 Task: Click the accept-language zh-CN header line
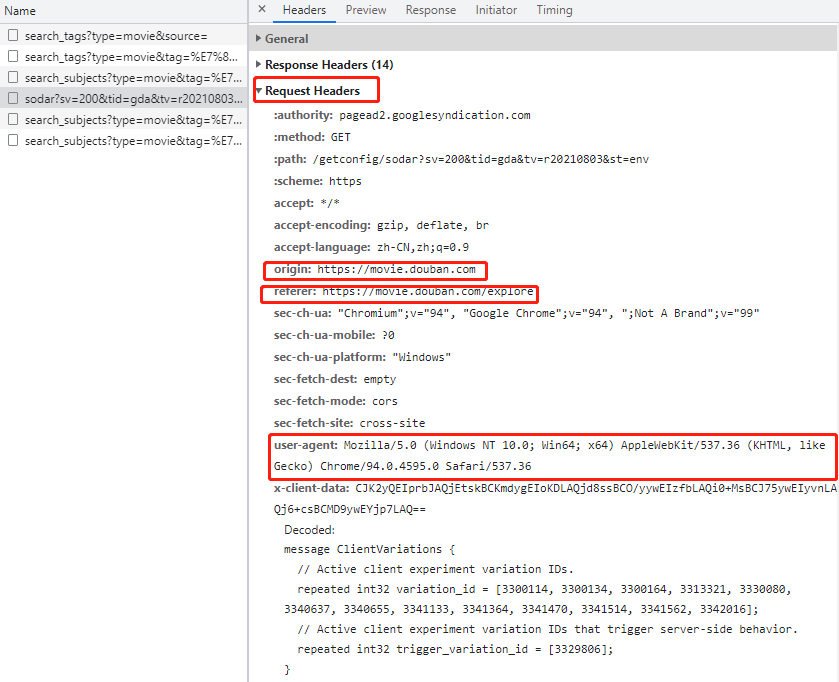point(371,247)
